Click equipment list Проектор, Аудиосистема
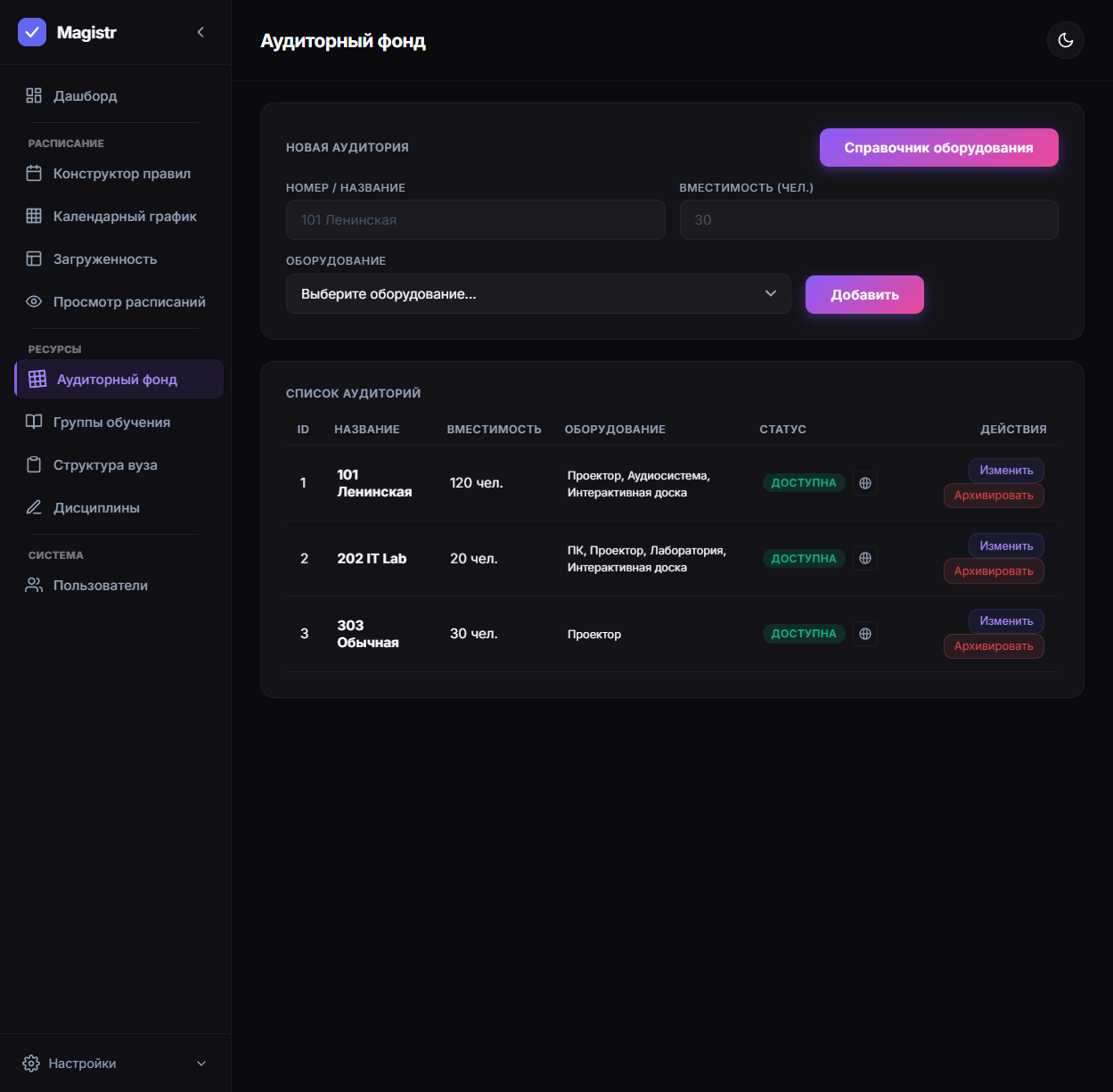The image size is (1113, 1092). 638,484
